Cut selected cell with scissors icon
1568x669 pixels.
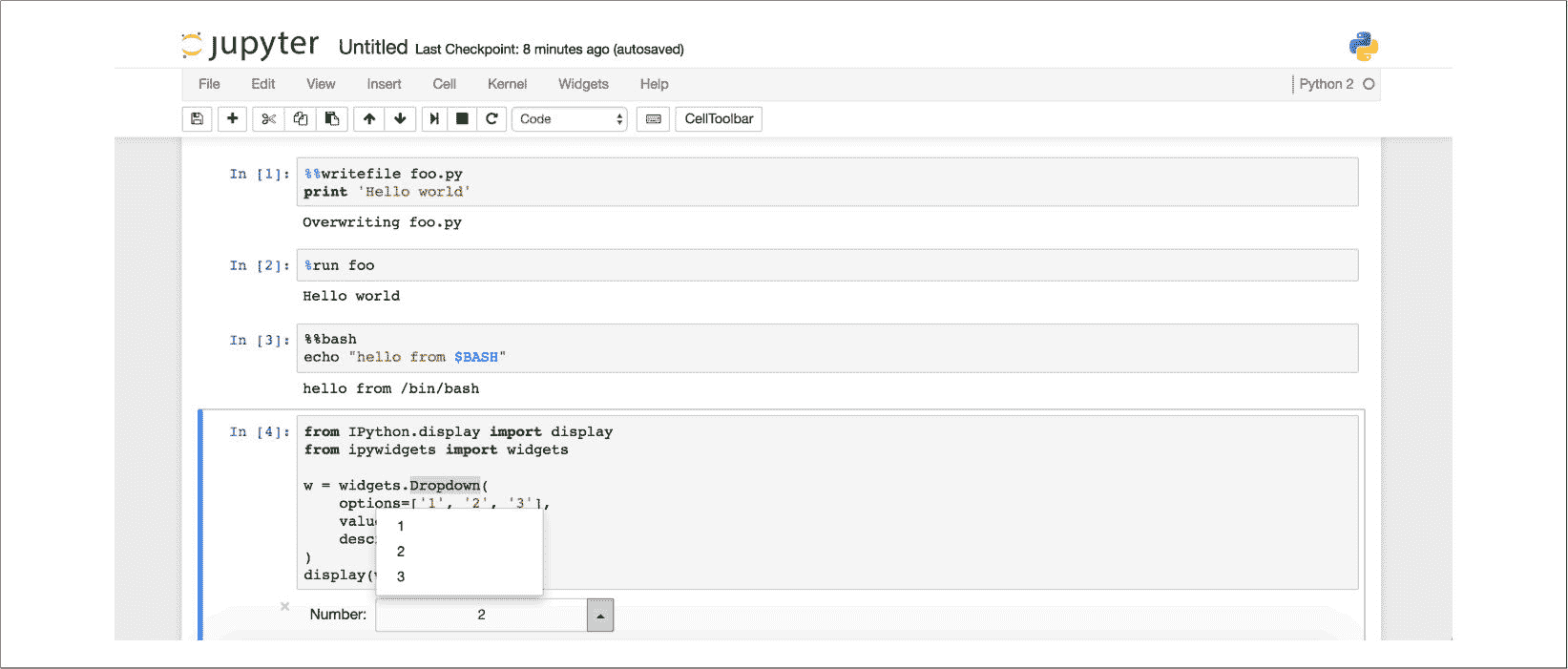268,119
